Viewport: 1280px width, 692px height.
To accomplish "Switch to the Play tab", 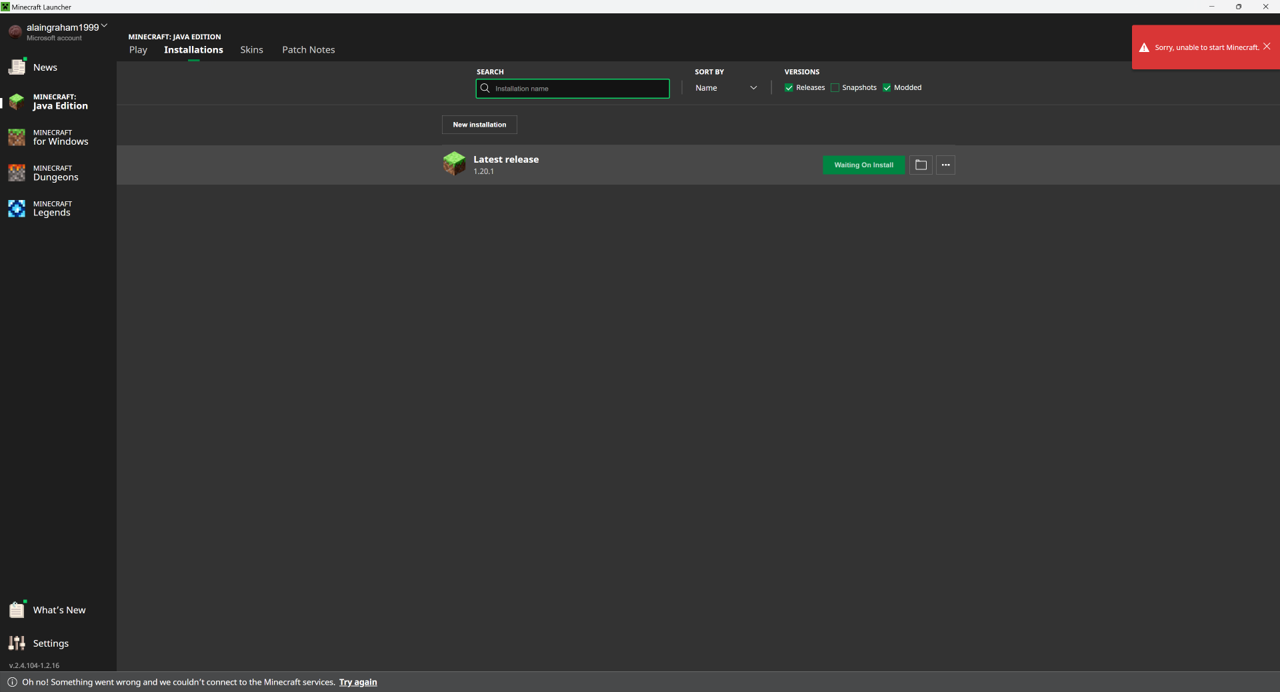I will (x=138, y=49).
